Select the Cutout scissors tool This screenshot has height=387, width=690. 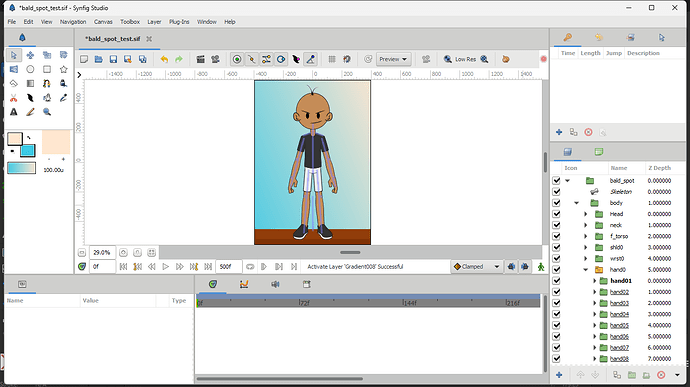point(14,98)
